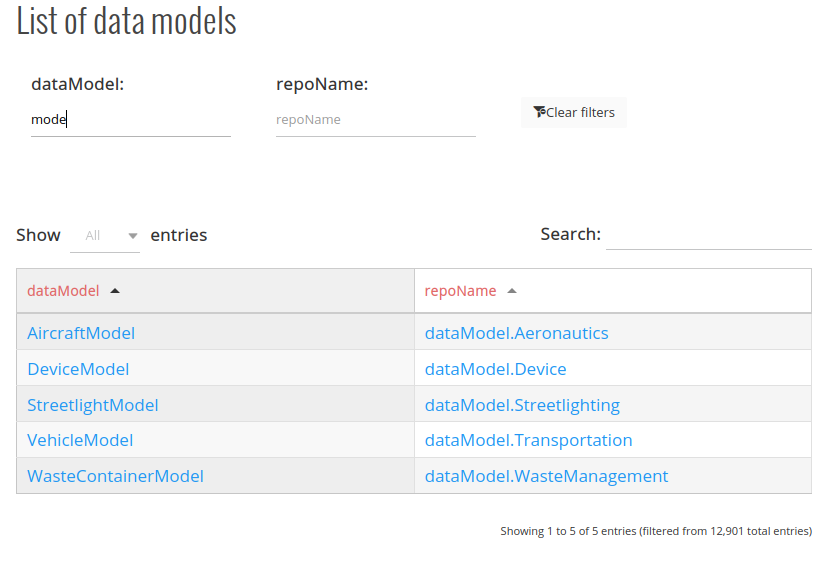Open the AircraftModel link
Screen dimensions: 825x563
[81, 333]
